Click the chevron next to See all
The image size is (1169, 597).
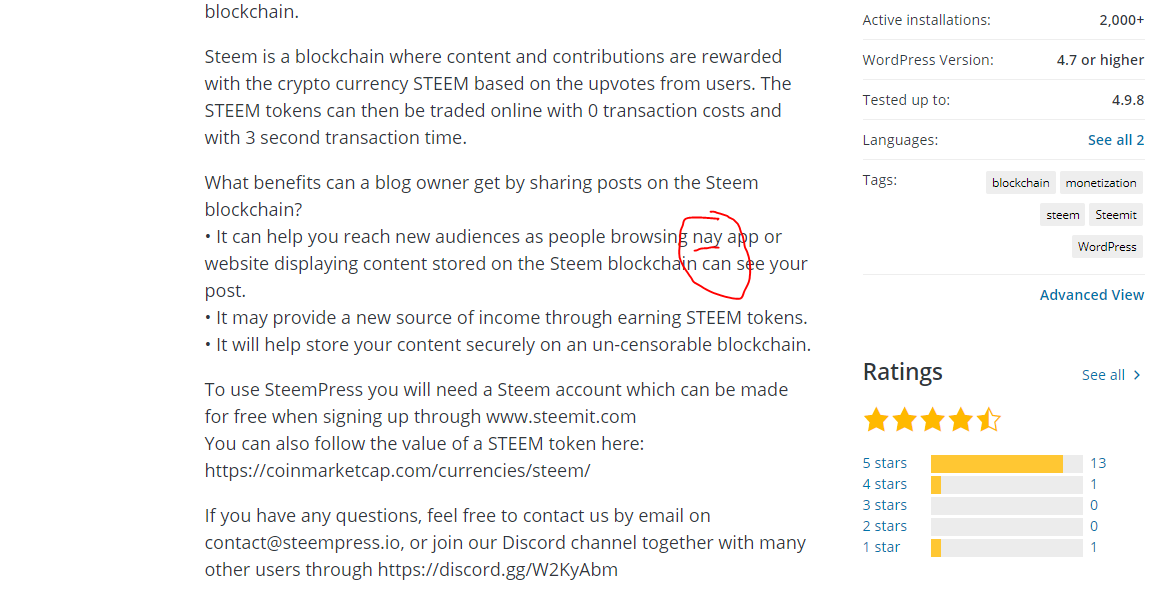pos(1137,375)
